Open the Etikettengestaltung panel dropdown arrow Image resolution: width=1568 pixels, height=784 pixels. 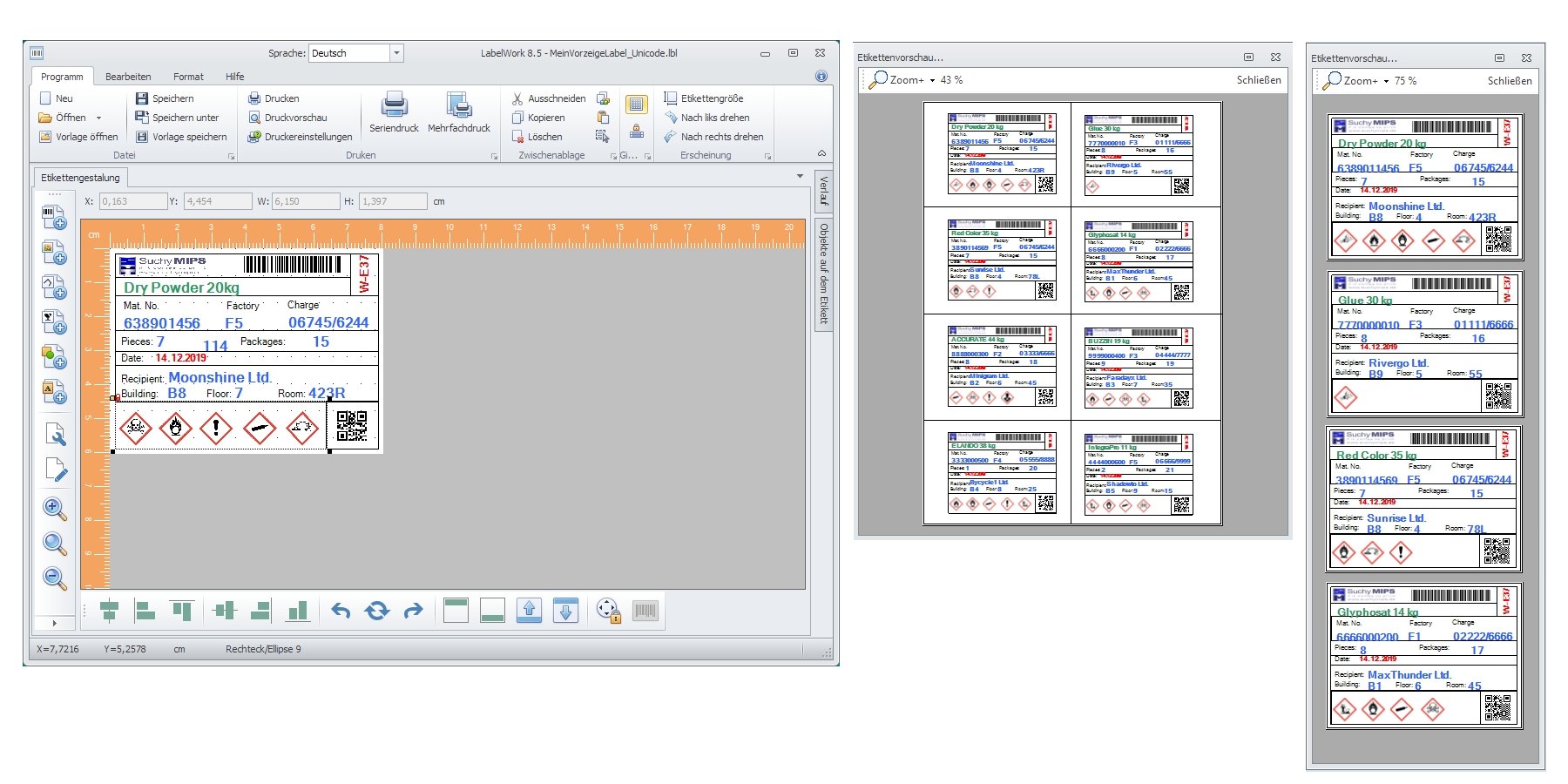[x=801, y=176]
